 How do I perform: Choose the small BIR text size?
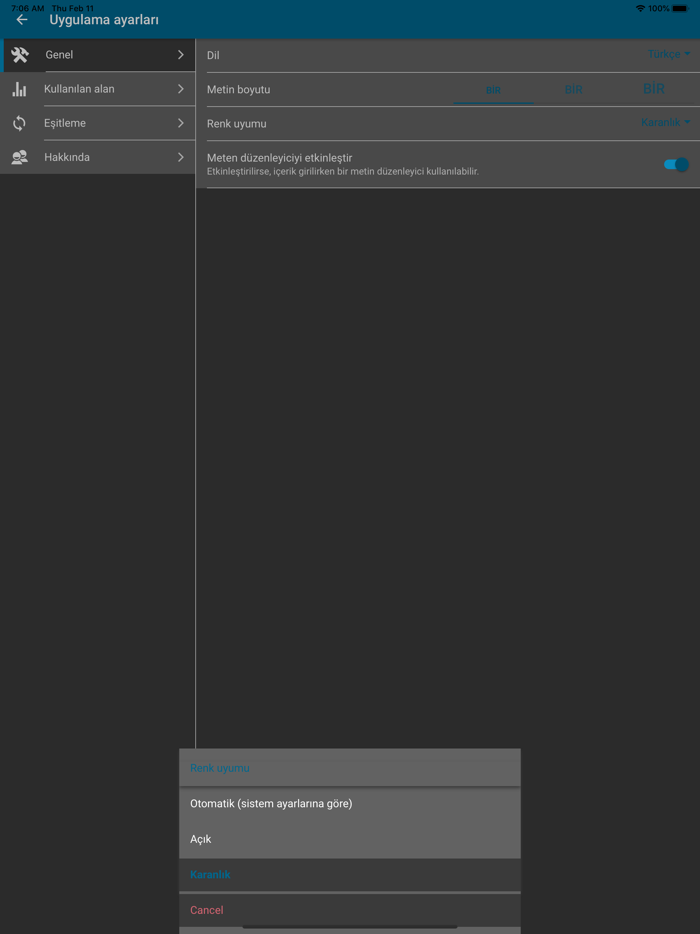click(x=493, y=90)
